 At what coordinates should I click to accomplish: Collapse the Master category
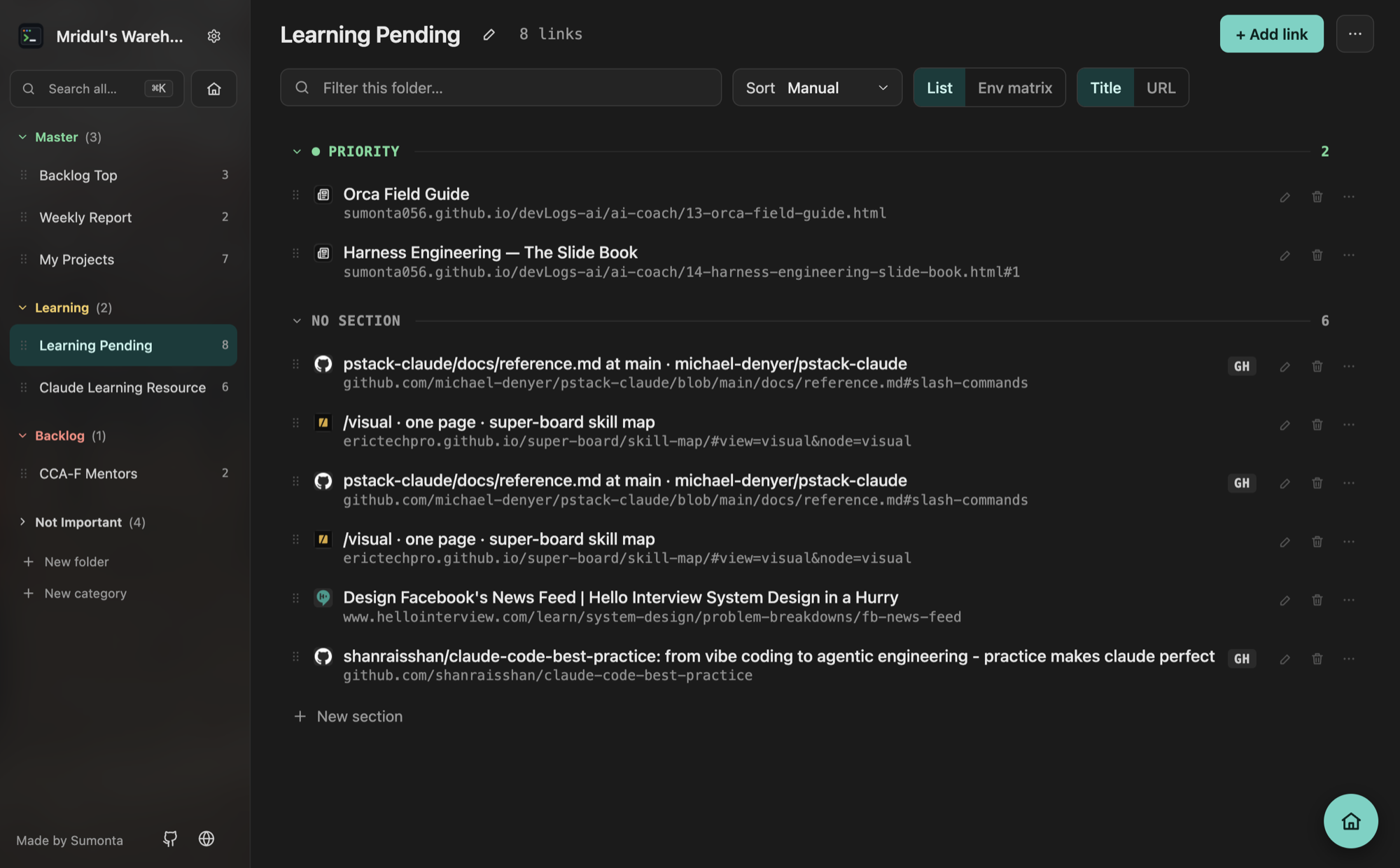[22, 137]
